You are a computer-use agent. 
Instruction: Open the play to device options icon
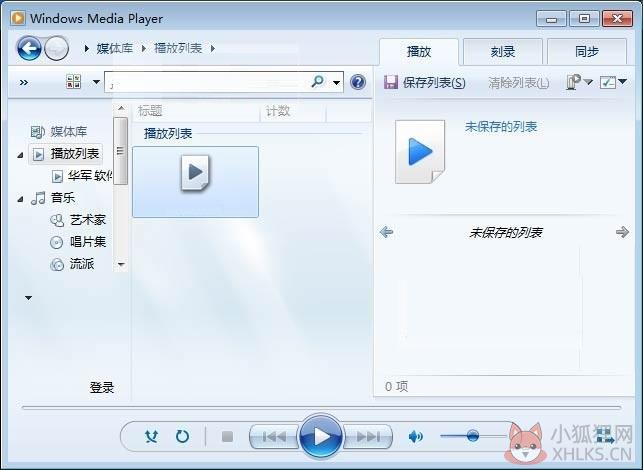[x=574, y=82]
